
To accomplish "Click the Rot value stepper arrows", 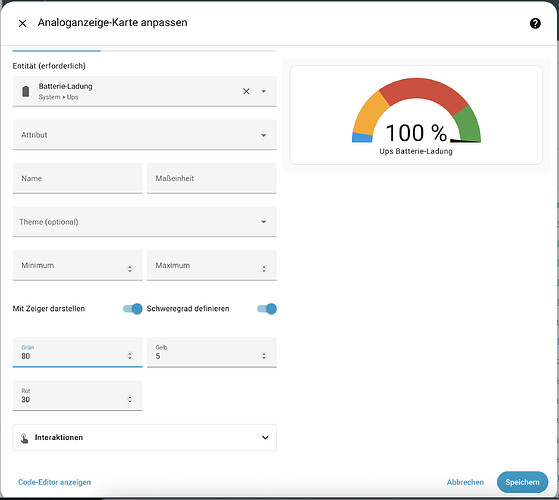I will 130,399.
